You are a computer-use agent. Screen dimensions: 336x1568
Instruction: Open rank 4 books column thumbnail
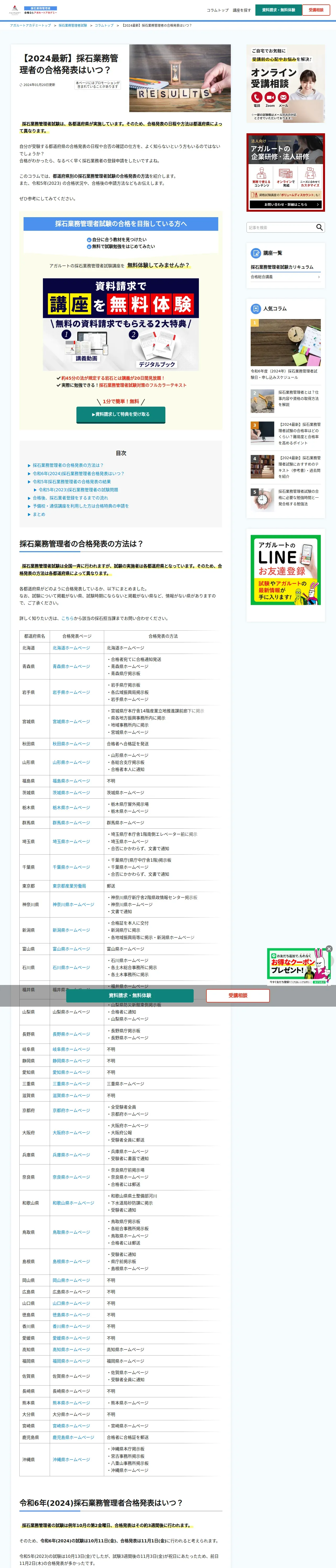(x=262, y=467)
